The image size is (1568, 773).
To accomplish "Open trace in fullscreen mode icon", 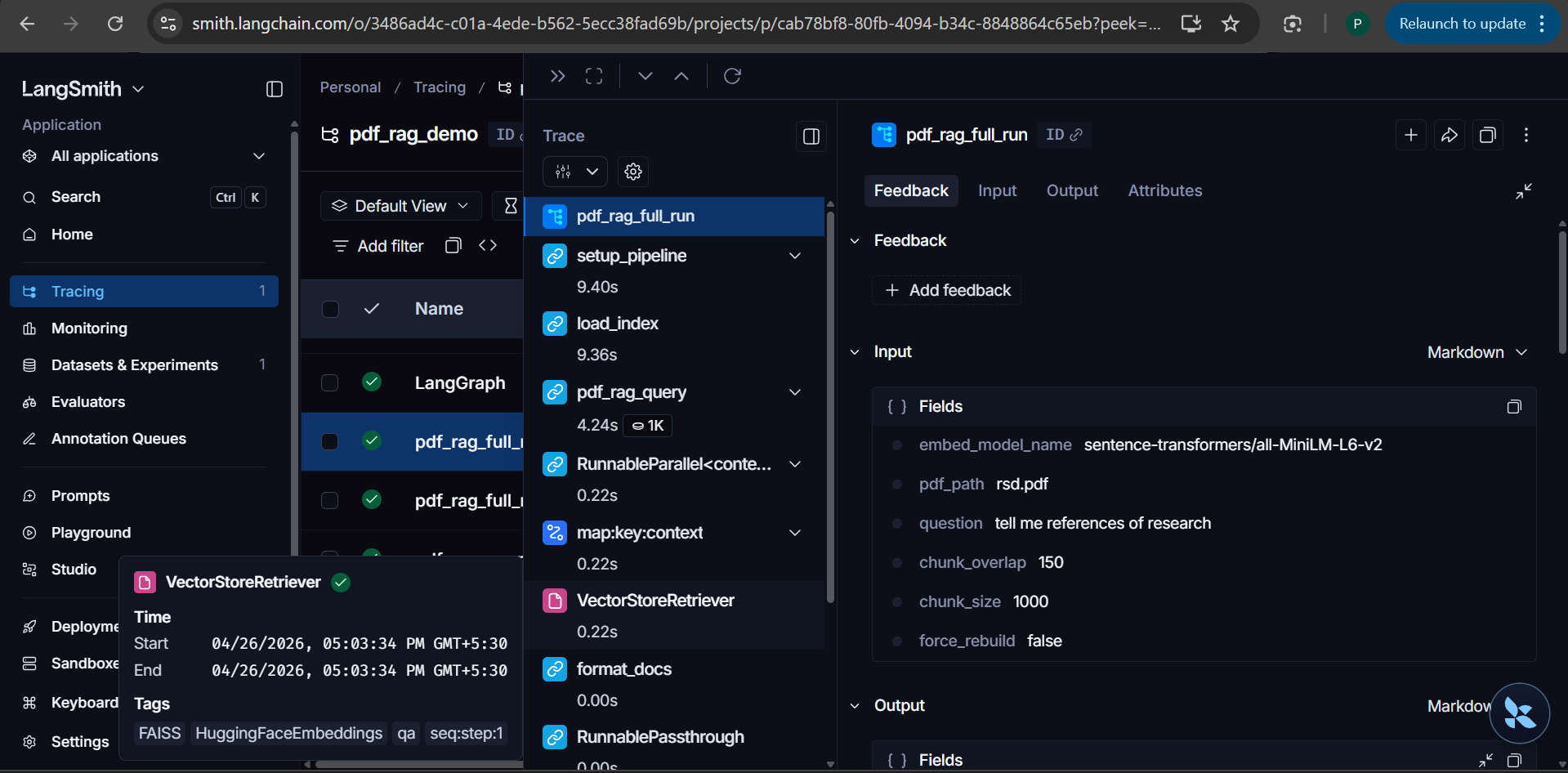I will [594, 76].
